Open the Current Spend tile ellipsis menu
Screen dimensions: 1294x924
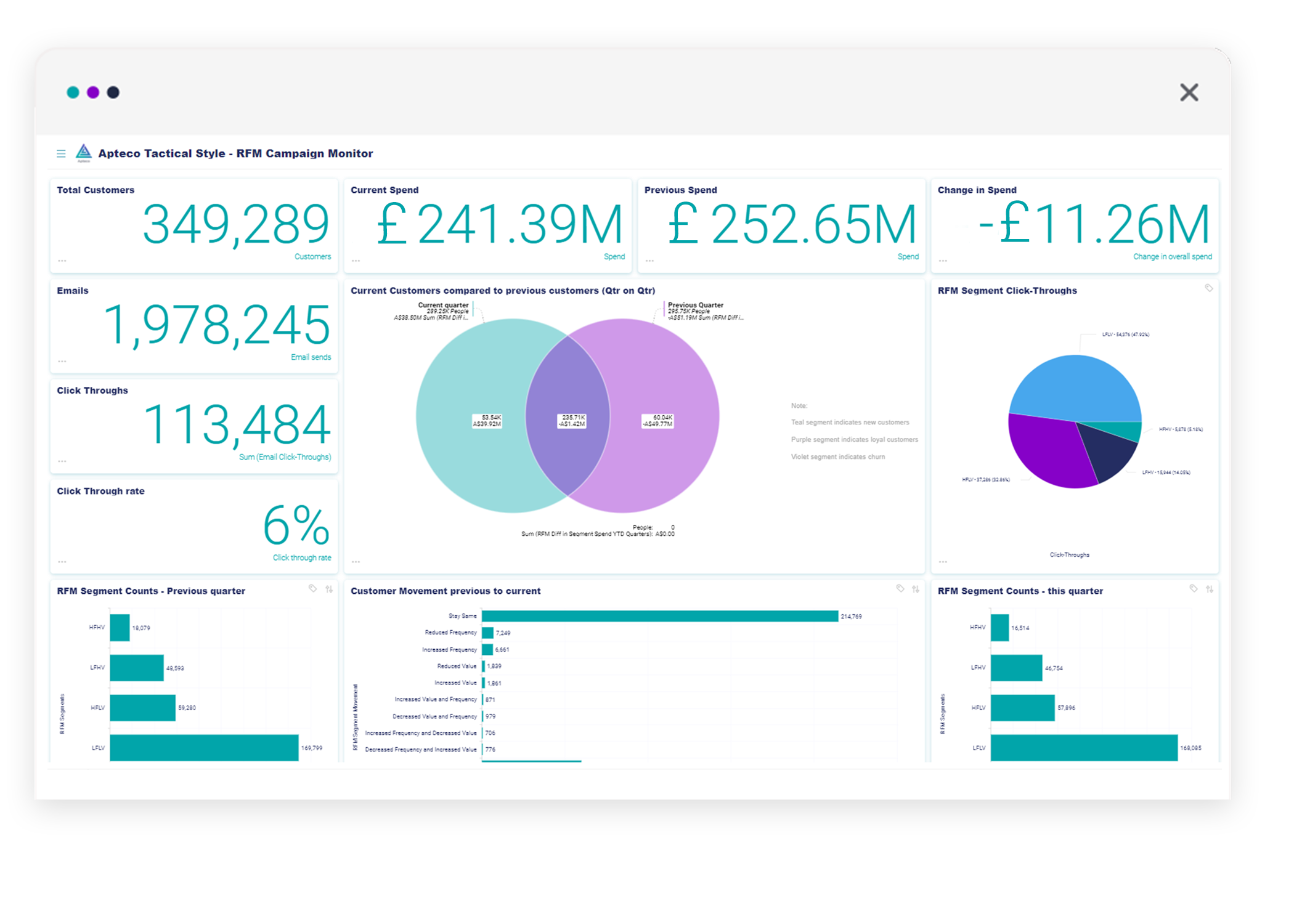click(x=356, y=261)
